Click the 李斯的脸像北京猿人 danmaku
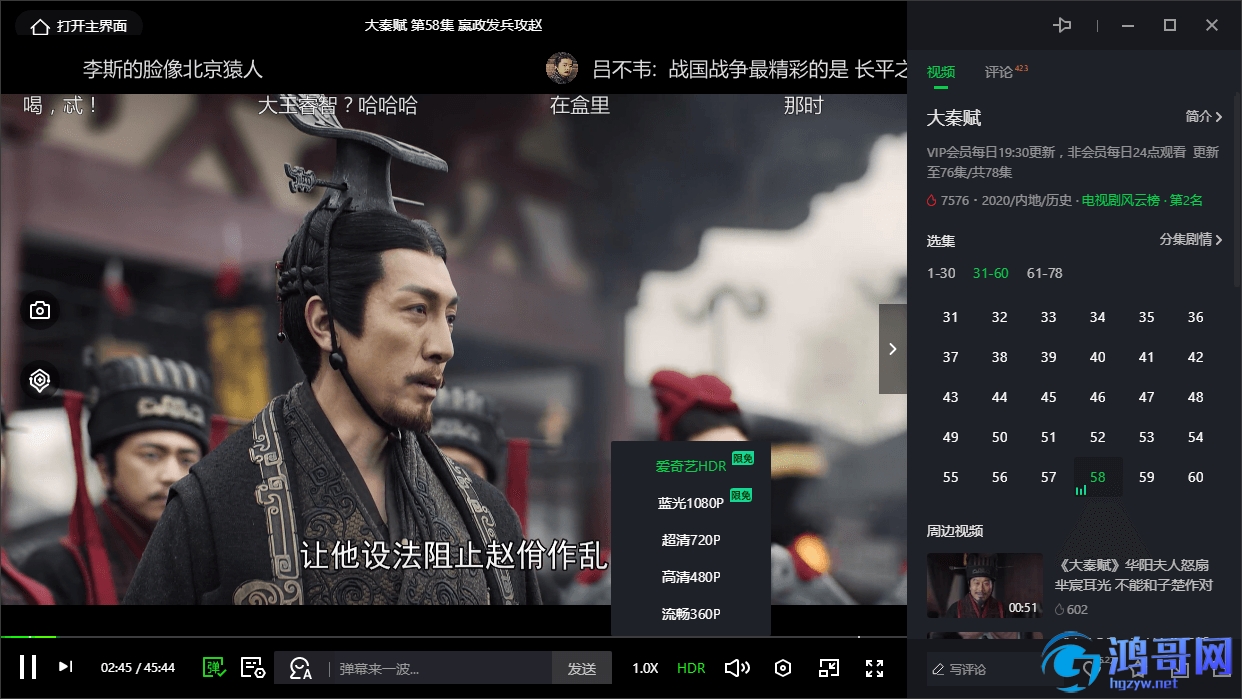The image size is (1242, 699). (173, 69)
